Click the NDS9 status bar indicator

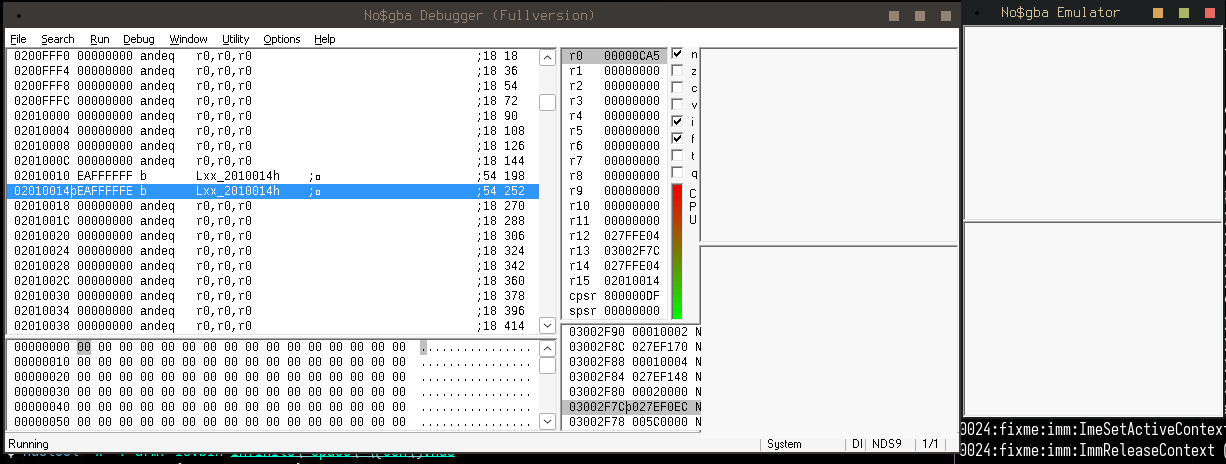pos(884,444)
